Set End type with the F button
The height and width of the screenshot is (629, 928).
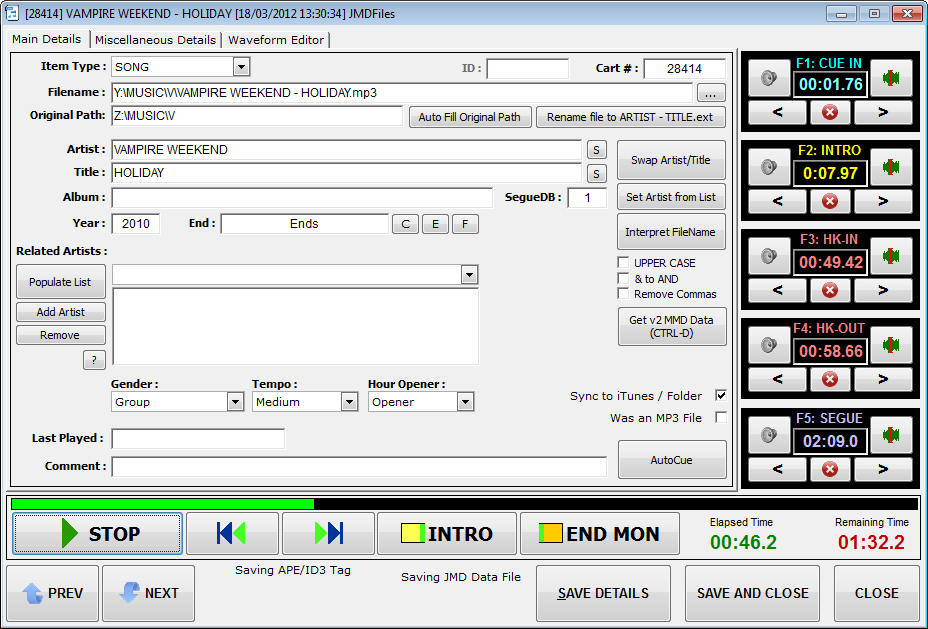[465, 224]
